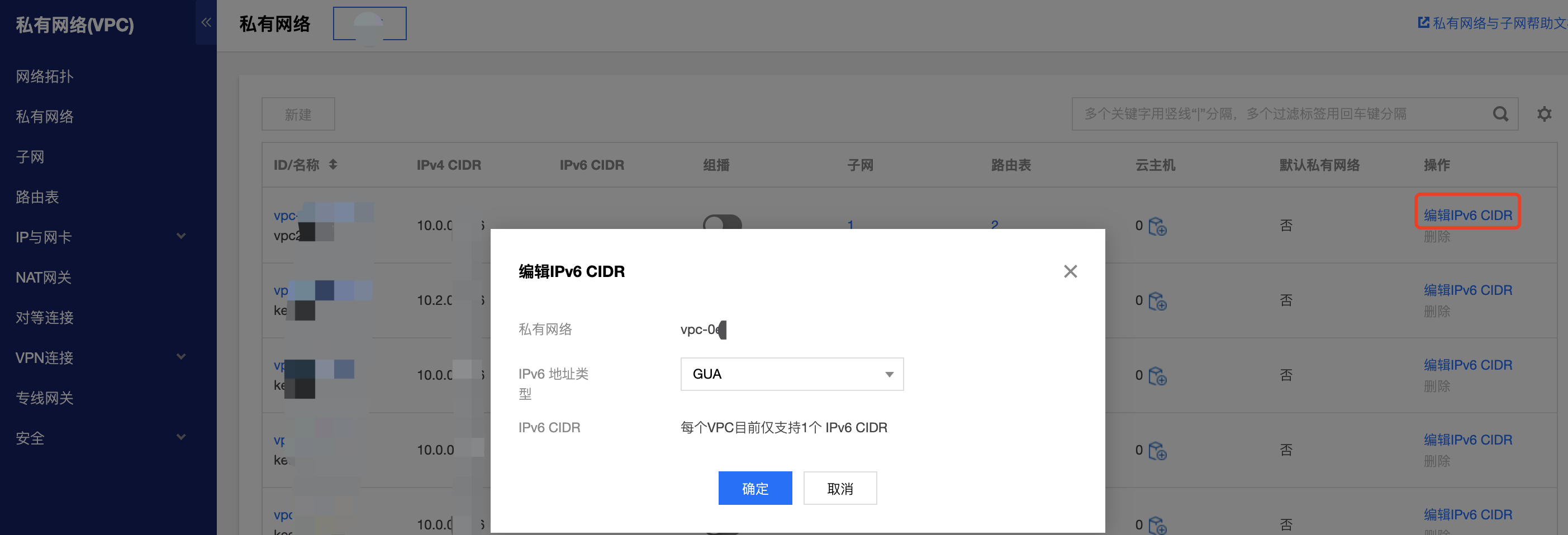The width and height of the screenshot is (1568, 535).
Task: Expand the IP与网卡 sidebar menu
Action: [x=181, y=236]
